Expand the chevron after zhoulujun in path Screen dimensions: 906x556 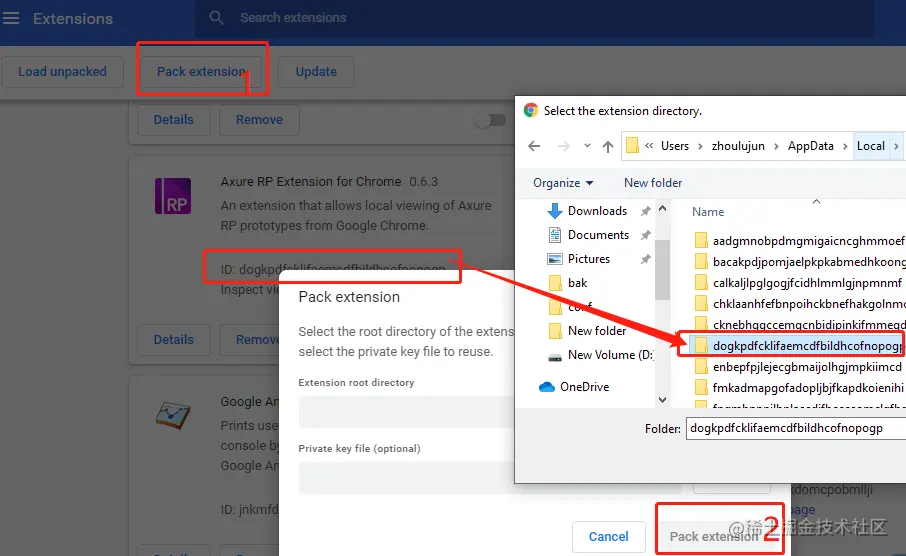point(776,146)
